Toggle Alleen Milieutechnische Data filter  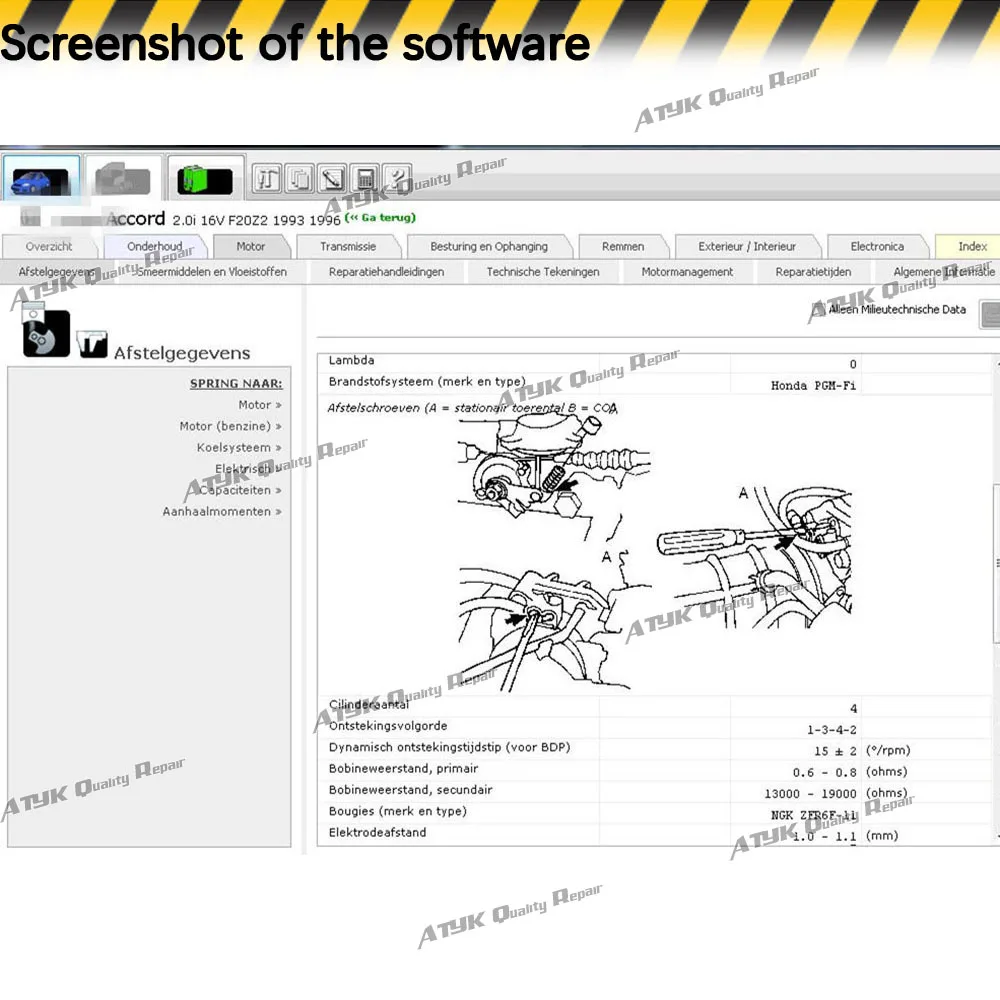[x=888, y=310]
